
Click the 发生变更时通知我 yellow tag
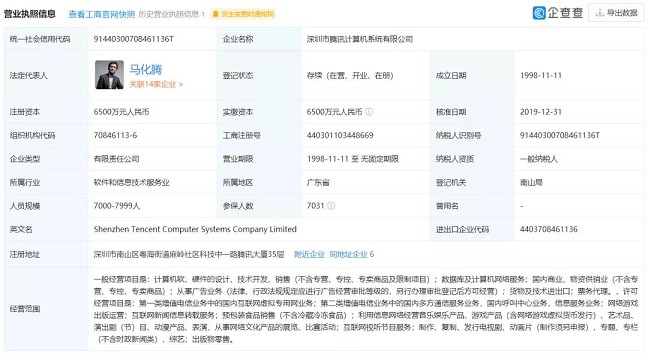(x=243, y=14)
